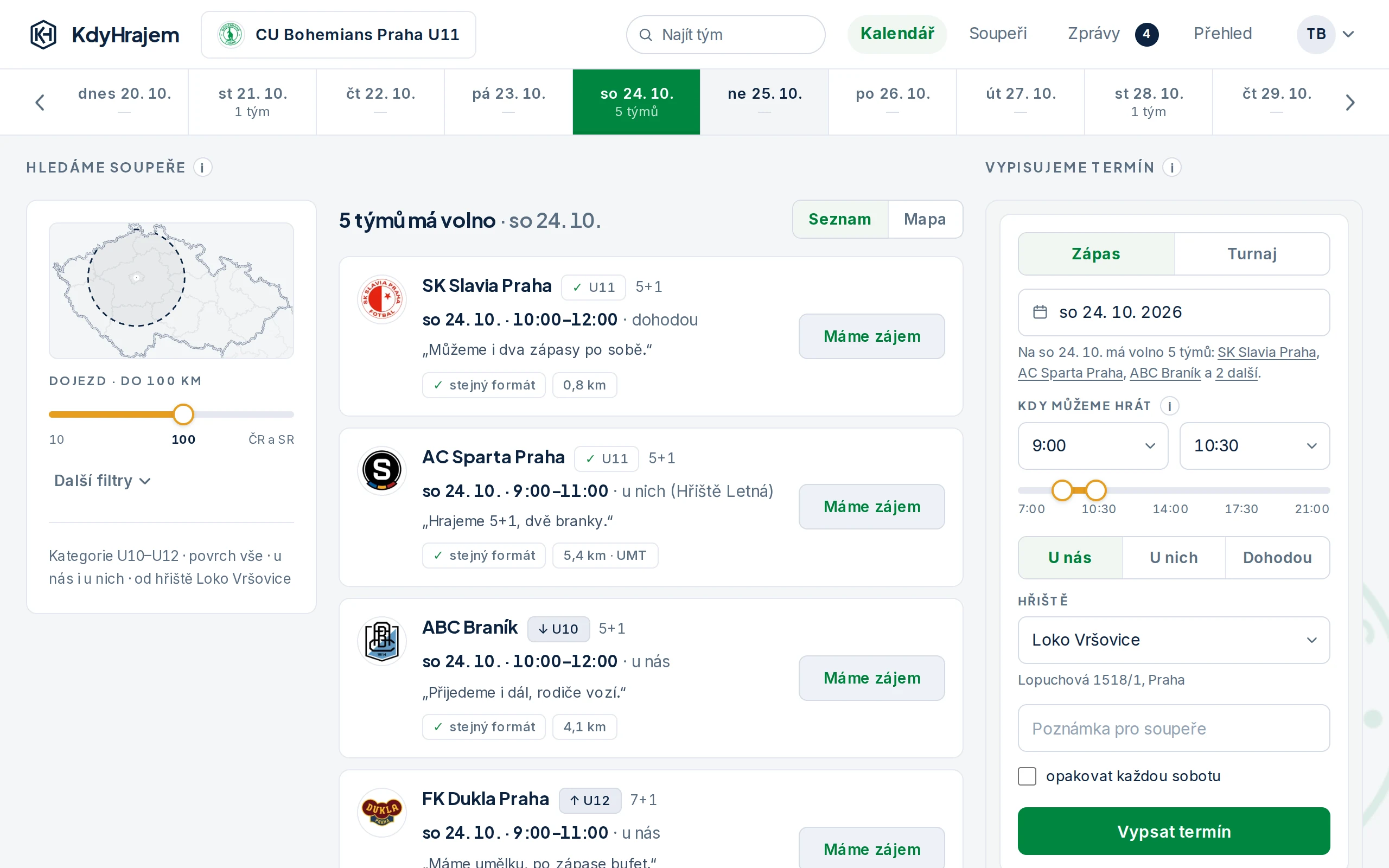Select the ne 25. 10. day tab
The image size is (1389, 868).
point(764,102)
